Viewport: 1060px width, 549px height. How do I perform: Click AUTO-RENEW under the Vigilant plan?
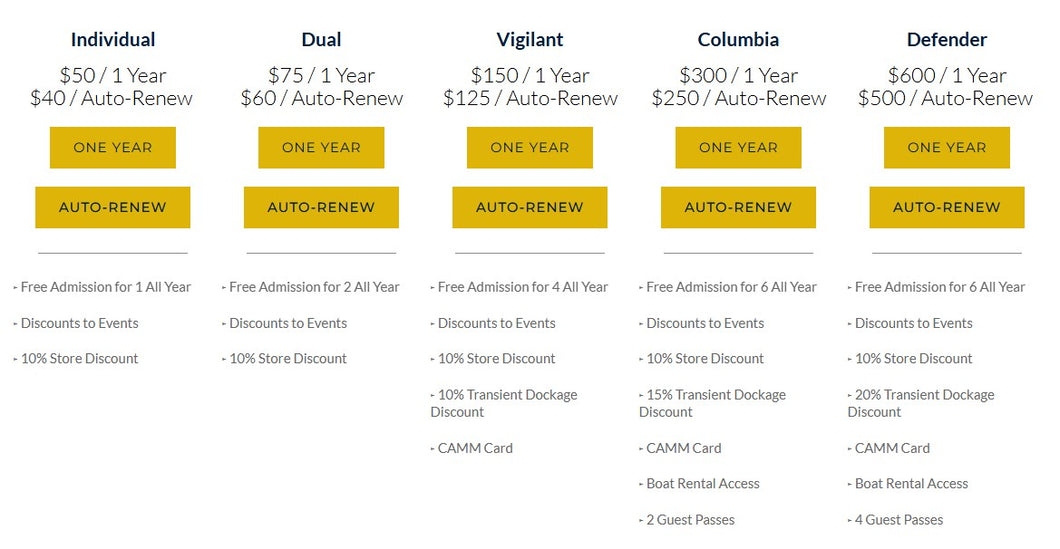coord(530,207)
